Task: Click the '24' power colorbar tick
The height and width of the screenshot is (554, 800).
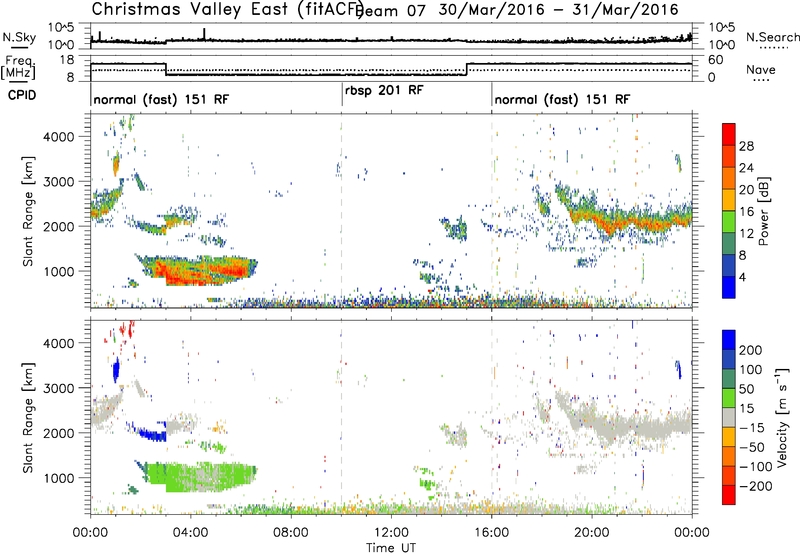Action: 746,168
